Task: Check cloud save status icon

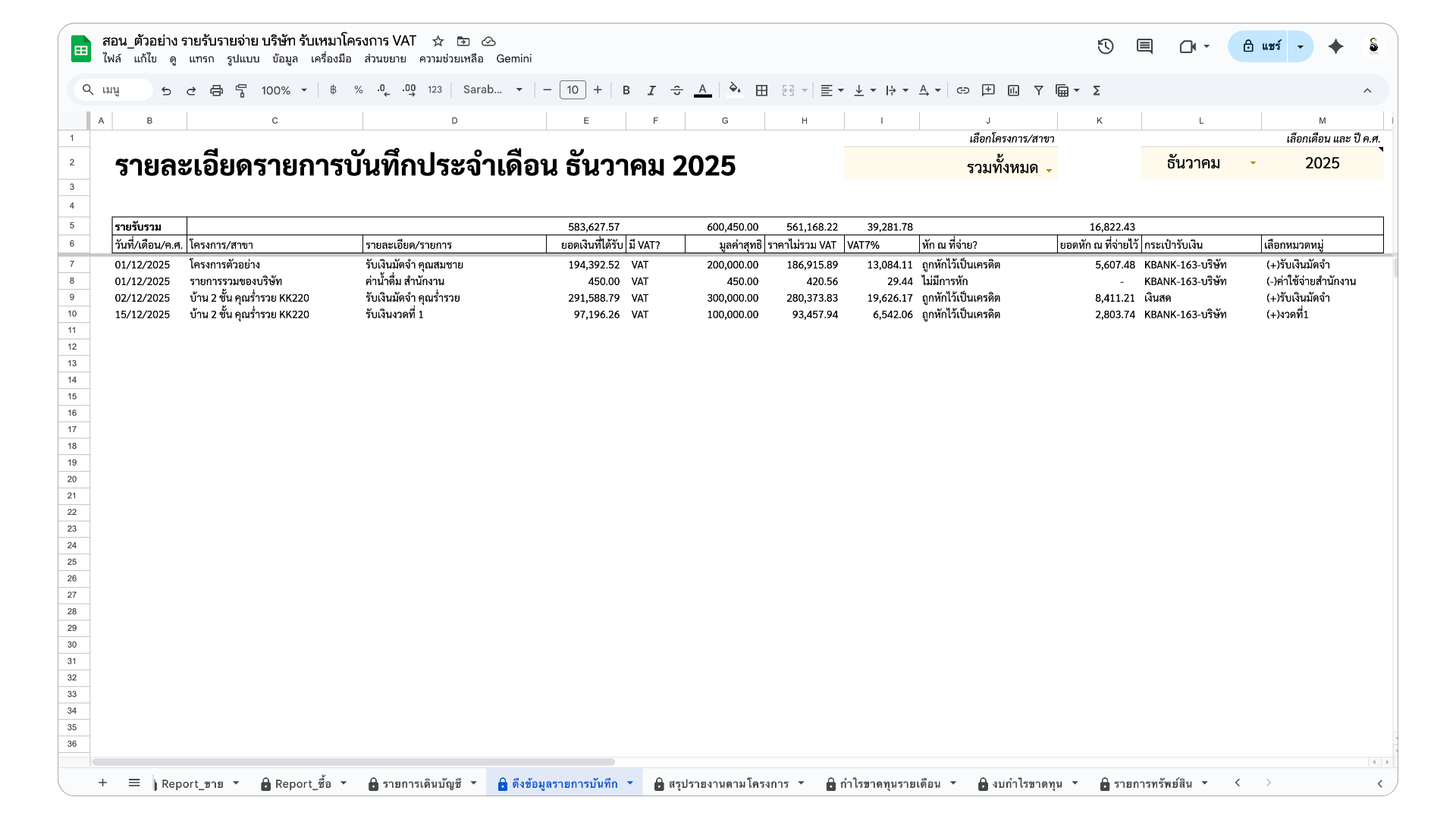Action: 488,41
